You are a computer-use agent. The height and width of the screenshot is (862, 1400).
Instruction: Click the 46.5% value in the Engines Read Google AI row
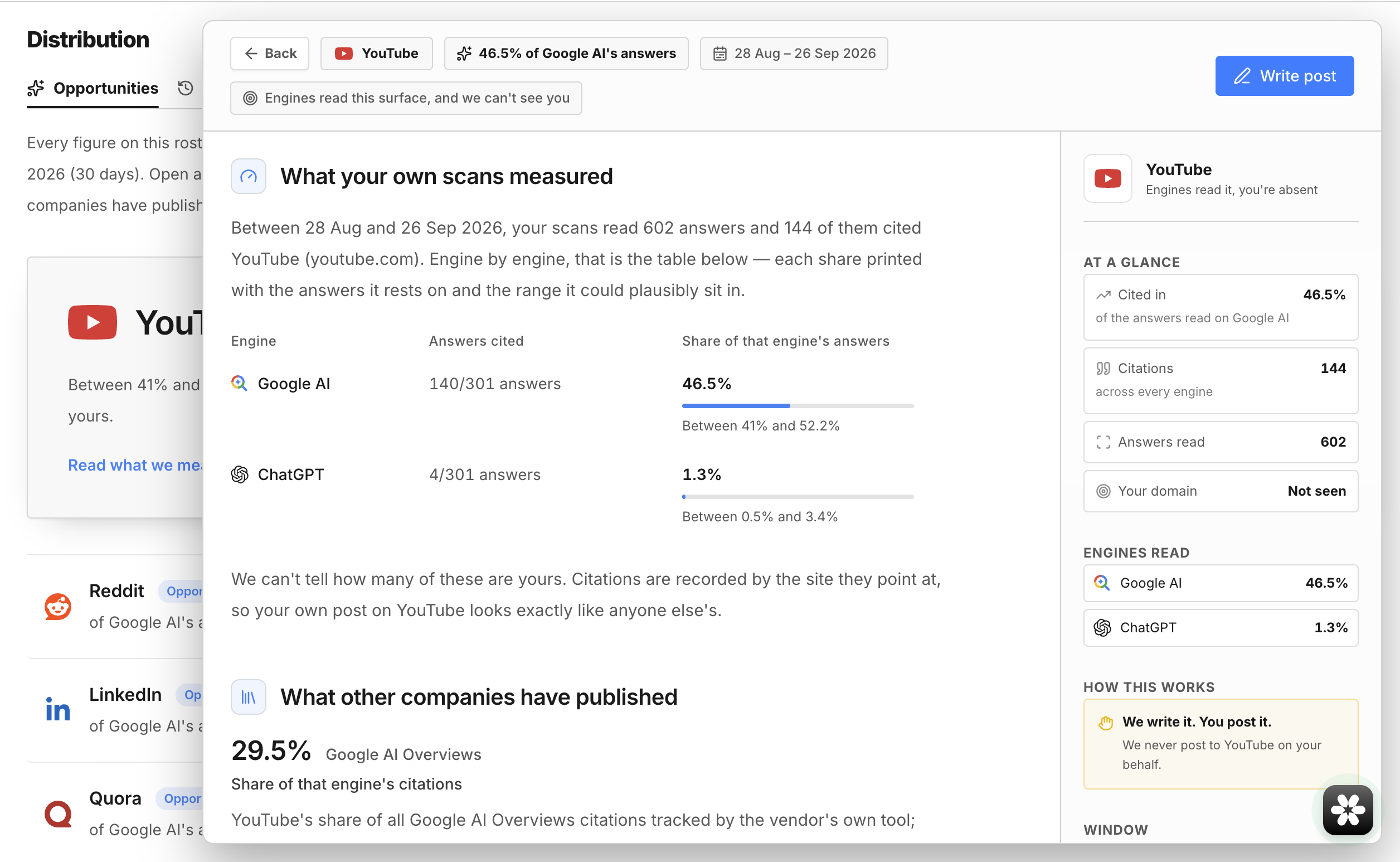click(x=1326, y=583)
